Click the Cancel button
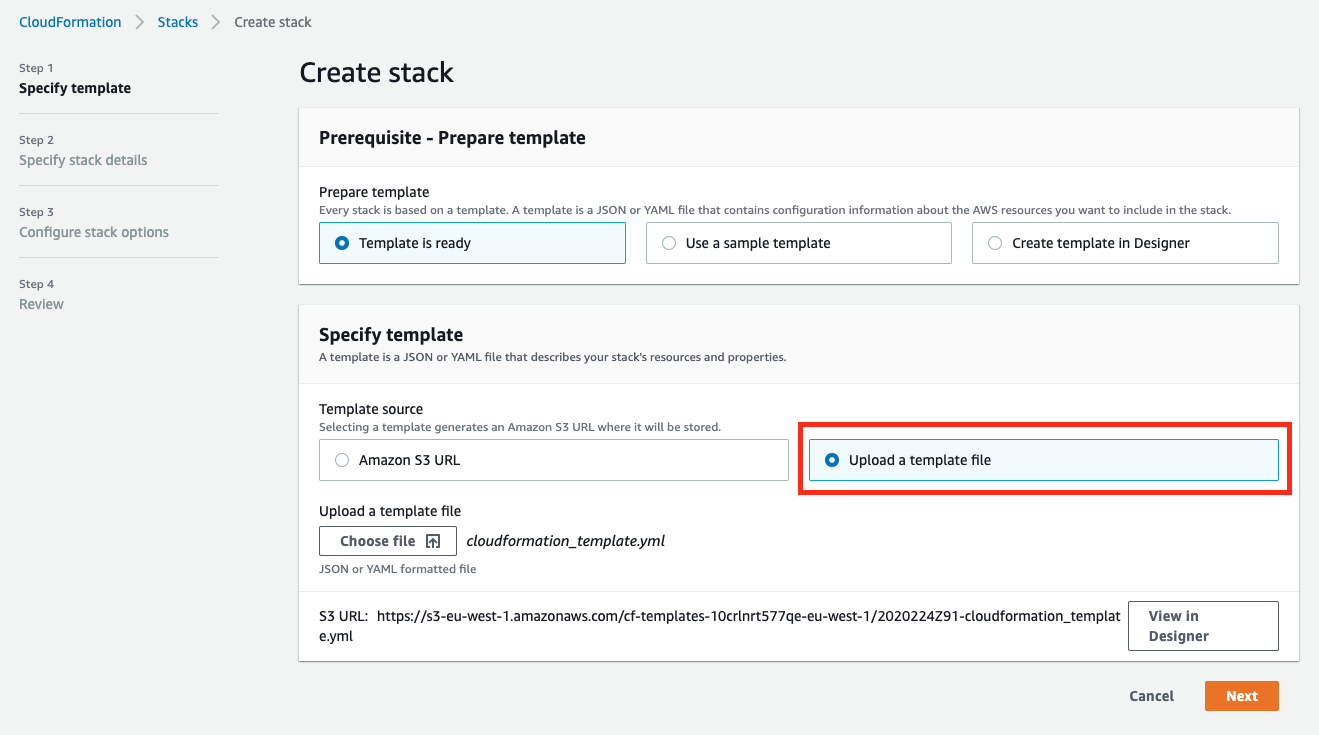This screenshot has width=1319, height=735. coord(1151,696)
